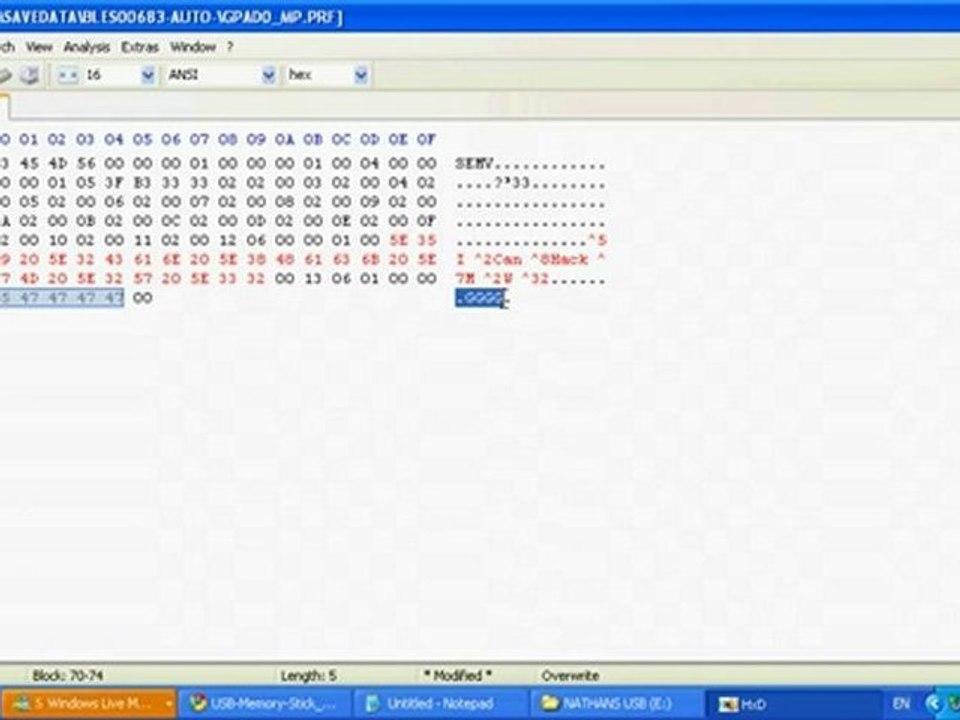Click red hex byte 57 in seventh row
This screenshot has height=720, width=960.
142,279
